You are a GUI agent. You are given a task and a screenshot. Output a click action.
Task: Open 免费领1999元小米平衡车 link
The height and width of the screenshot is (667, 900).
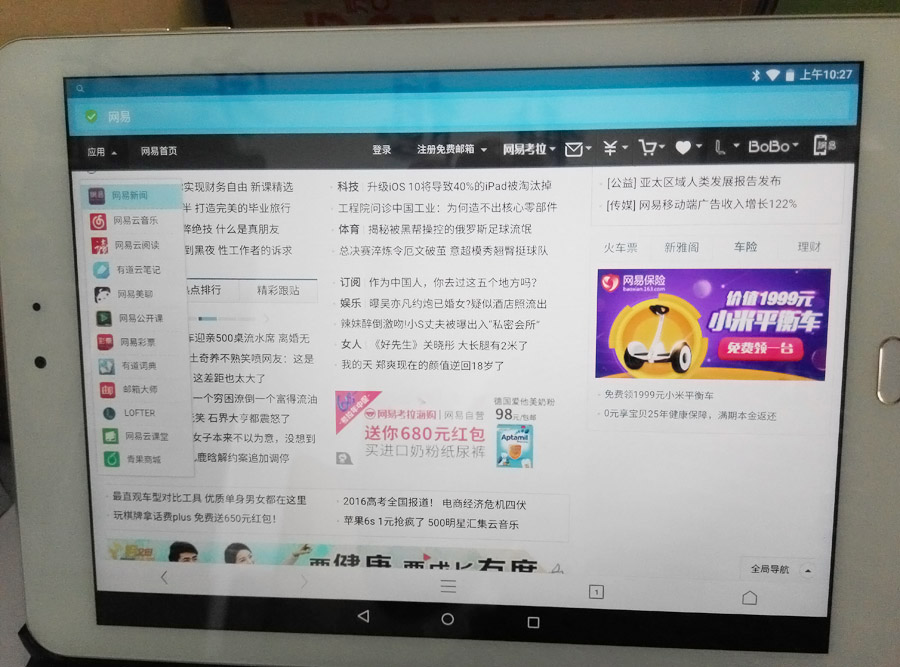coord(659,395)
